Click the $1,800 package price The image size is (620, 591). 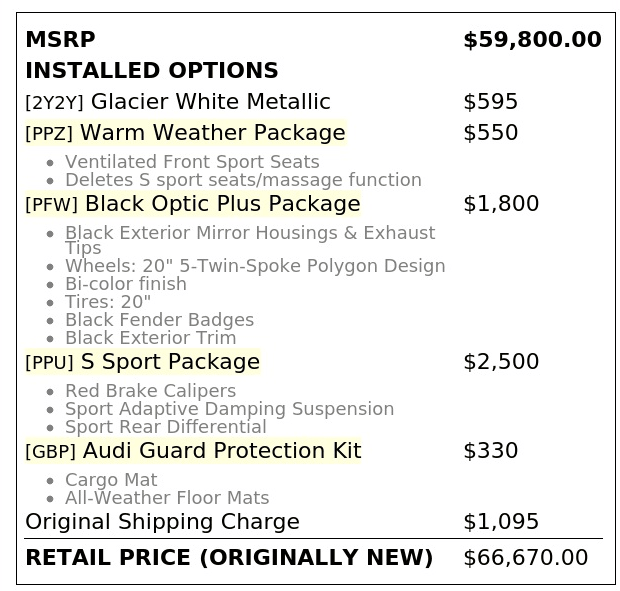pos(501,204)
